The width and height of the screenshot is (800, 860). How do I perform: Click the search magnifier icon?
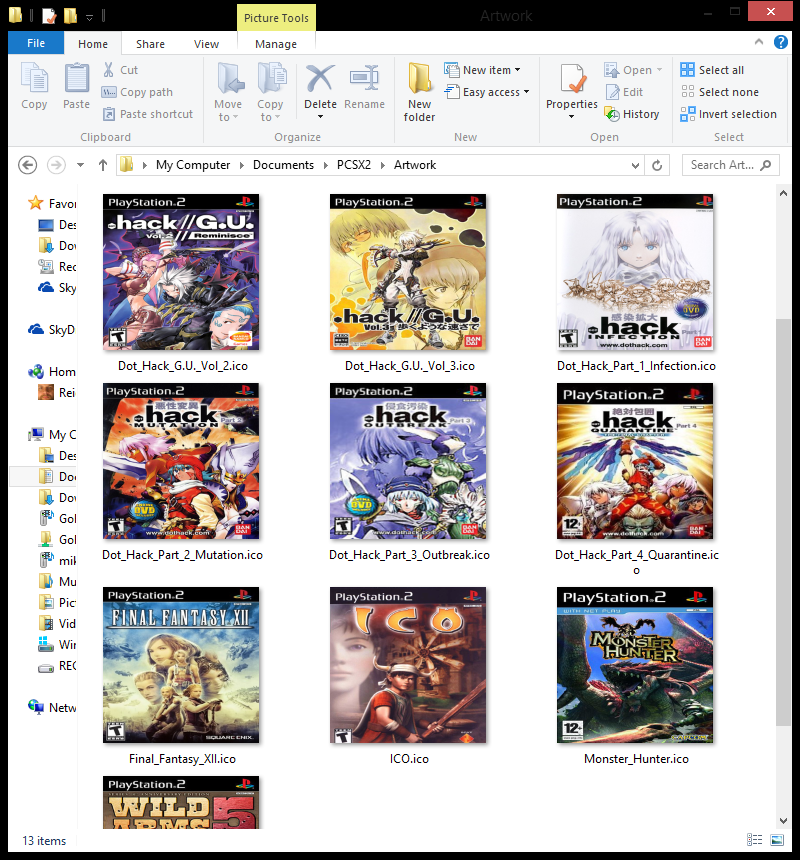[766, 165]
